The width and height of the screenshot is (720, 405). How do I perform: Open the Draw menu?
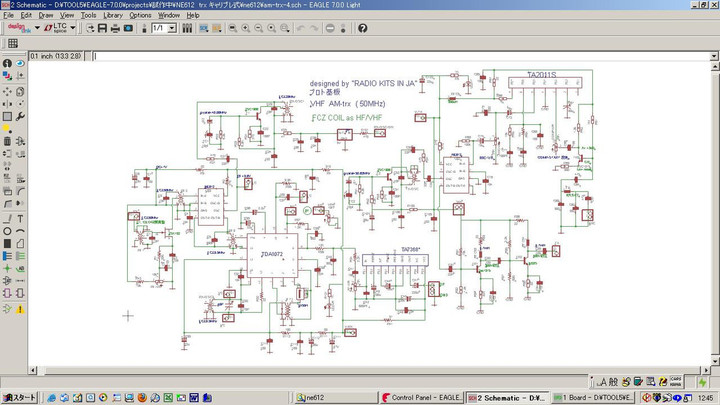pyautogui.click(x=46, y=15)
